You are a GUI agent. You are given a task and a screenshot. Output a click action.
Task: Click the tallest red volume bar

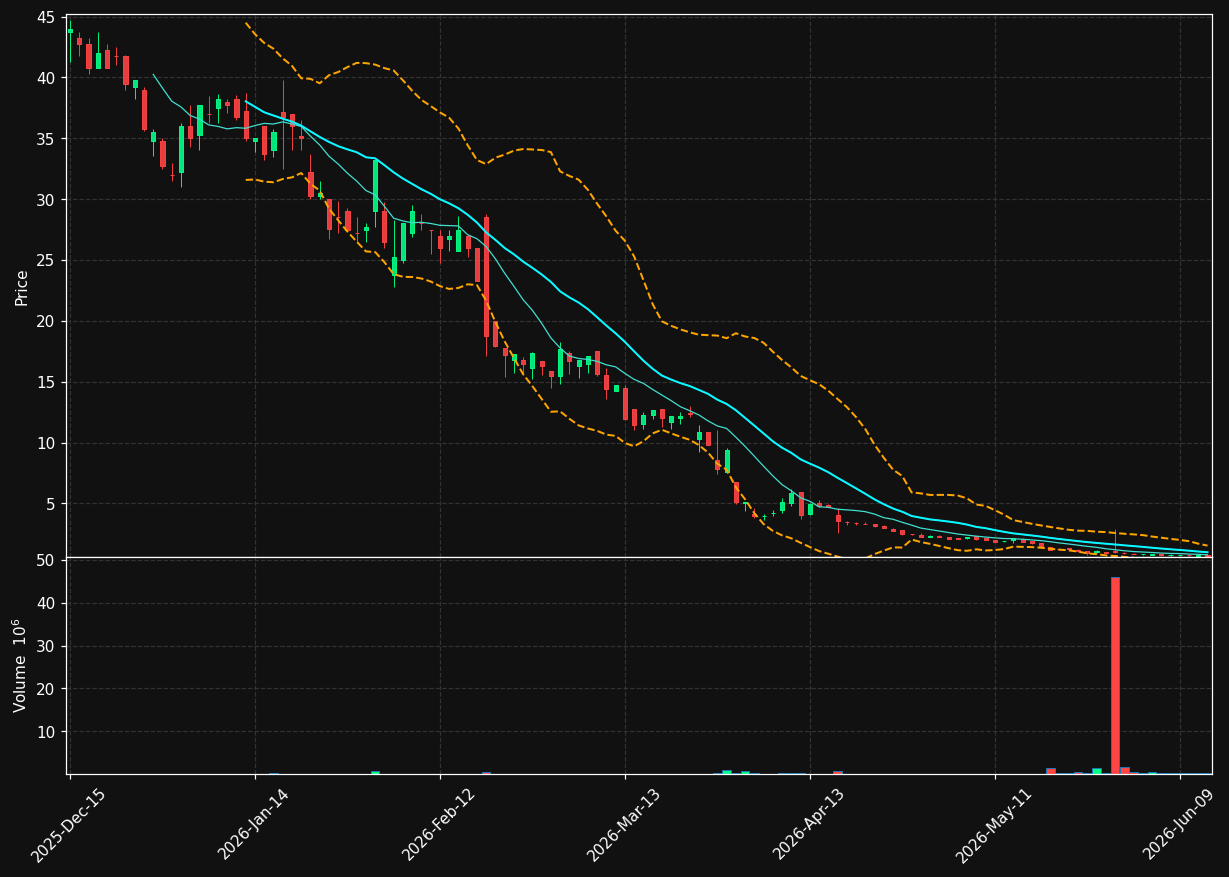pyautogui.click(x=1115, y=675)
